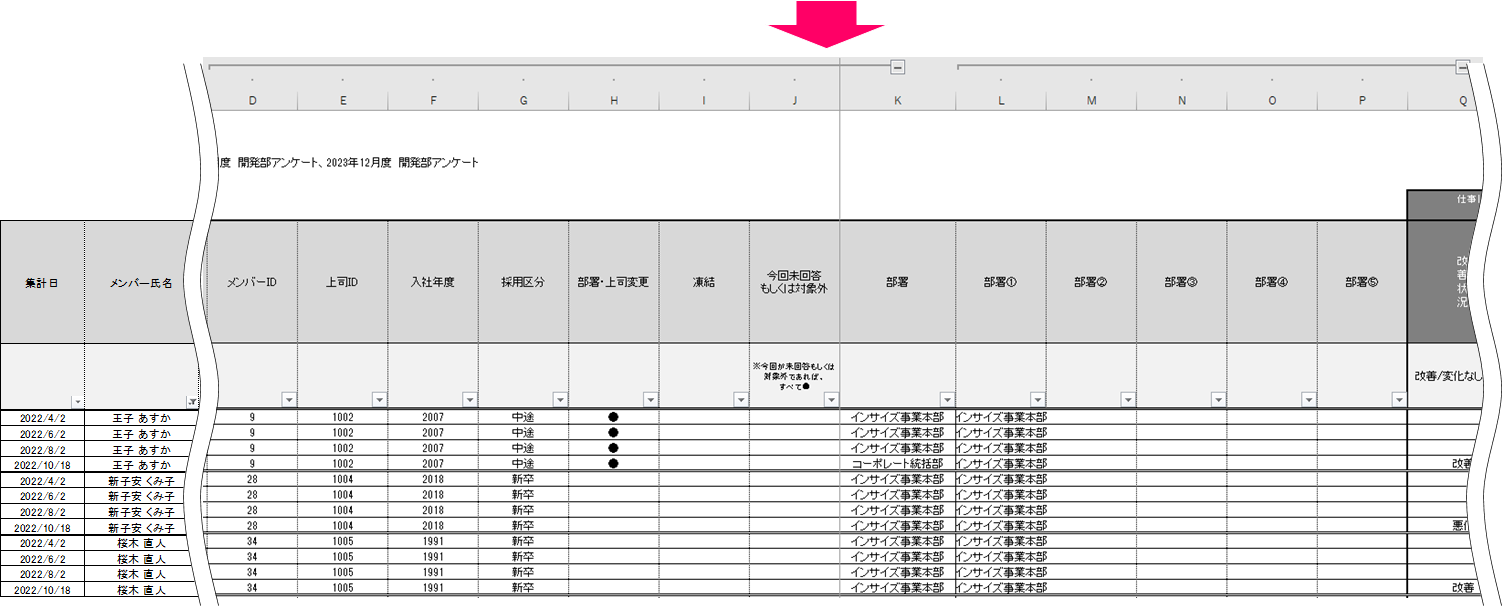This screenshot has width=1502, height=606.
Task: Open the メンバーID filter dropdown
Action: pyautogui.click(x=289, y=400)
